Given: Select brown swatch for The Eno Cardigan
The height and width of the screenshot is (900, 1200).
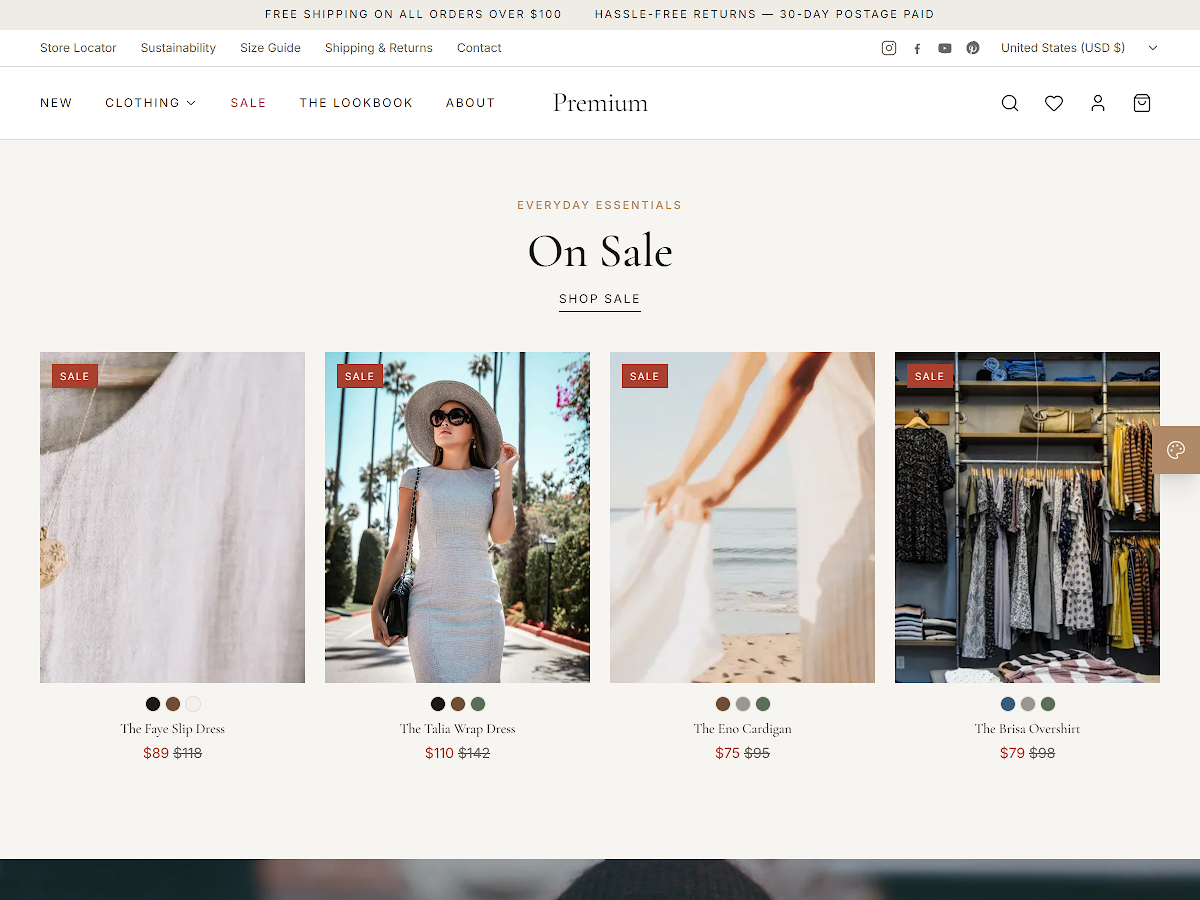Looking at the screenshot, I should [x=723, y=704].
